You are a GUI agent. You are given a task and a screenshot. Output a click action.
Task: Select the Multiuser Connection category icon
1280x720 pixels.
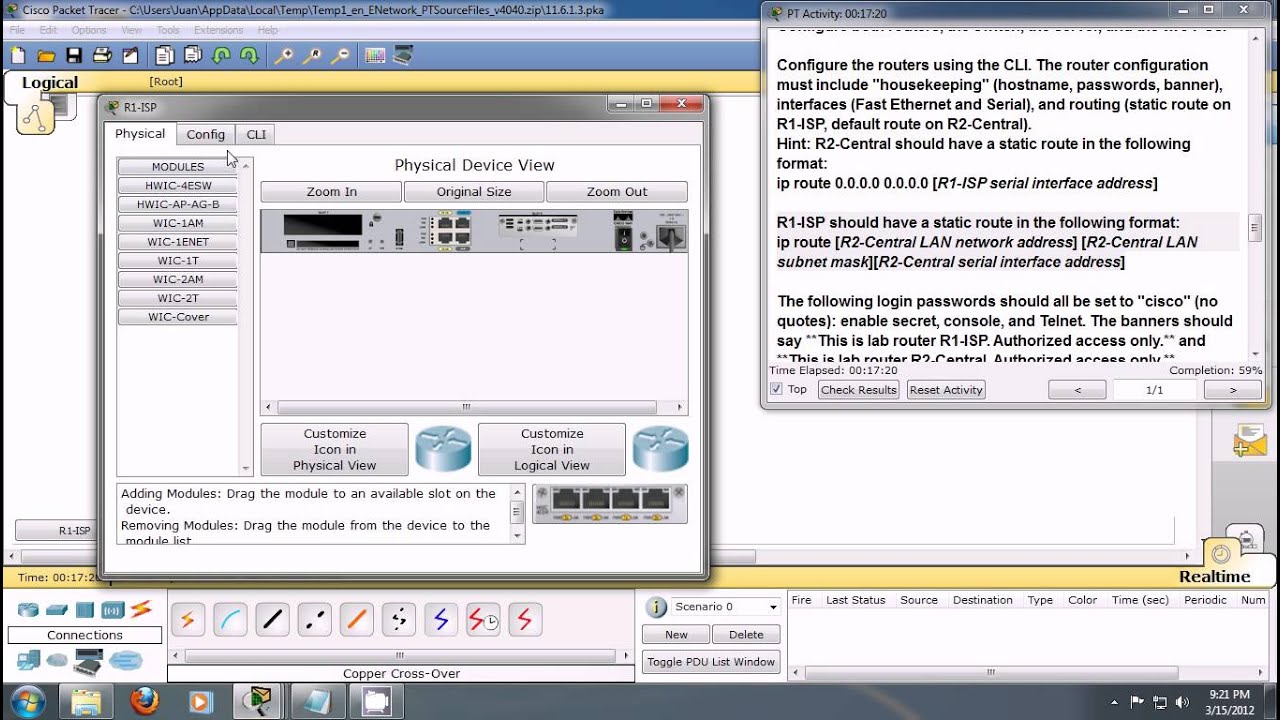[x=126, y=660]
